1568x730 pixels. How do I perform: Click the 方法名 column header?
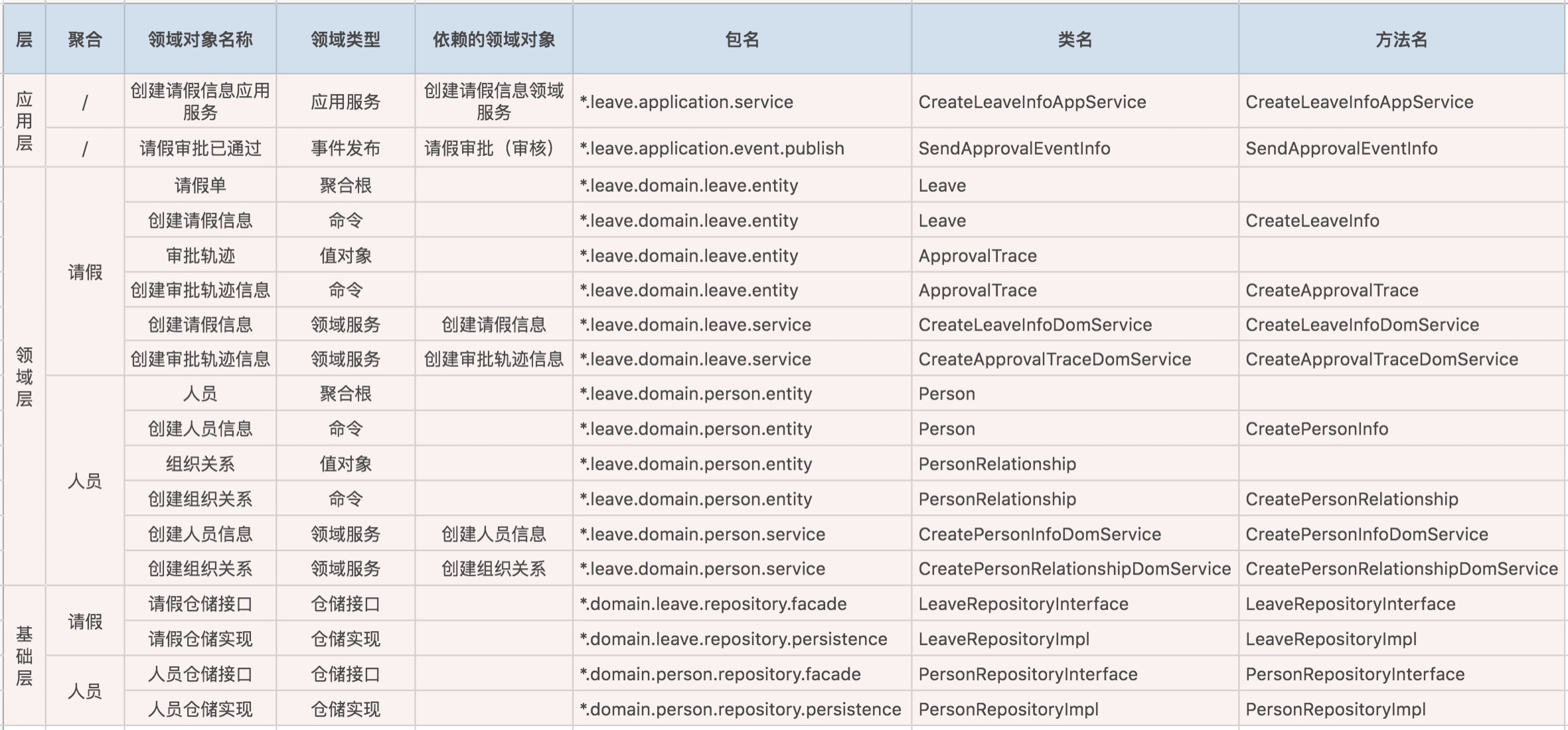pyautogui.click(x=1401, y=40)
